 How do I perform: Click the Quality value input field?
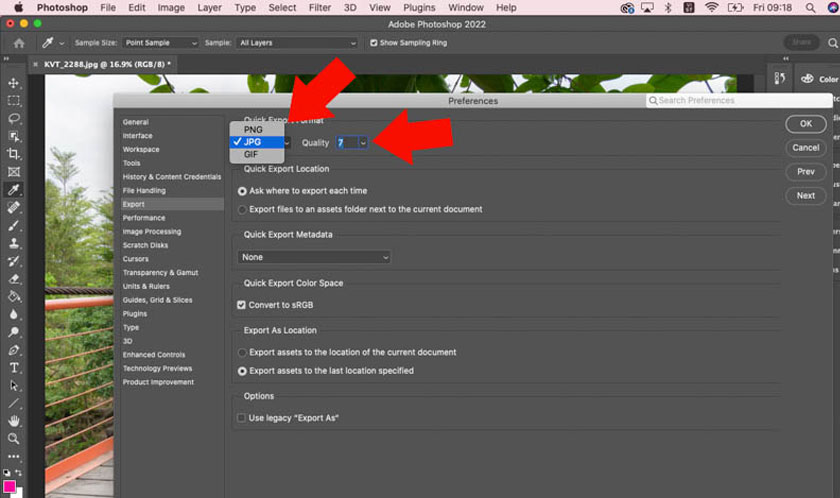[x=347, y=142]
